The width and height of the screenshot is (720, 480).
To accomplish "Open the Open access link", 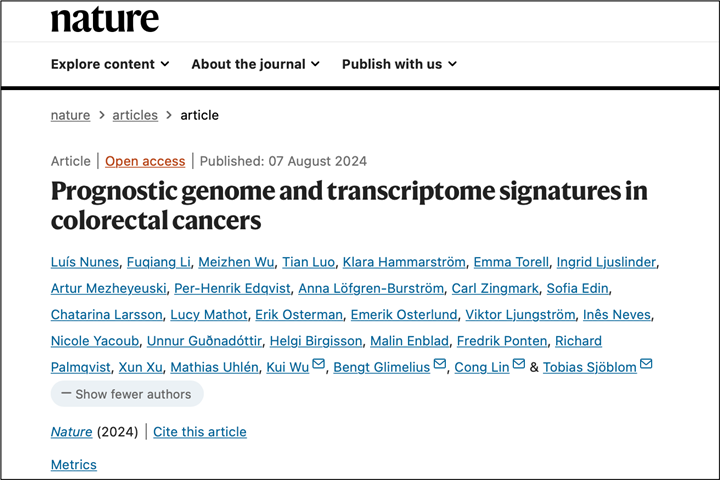I will 145,161.
